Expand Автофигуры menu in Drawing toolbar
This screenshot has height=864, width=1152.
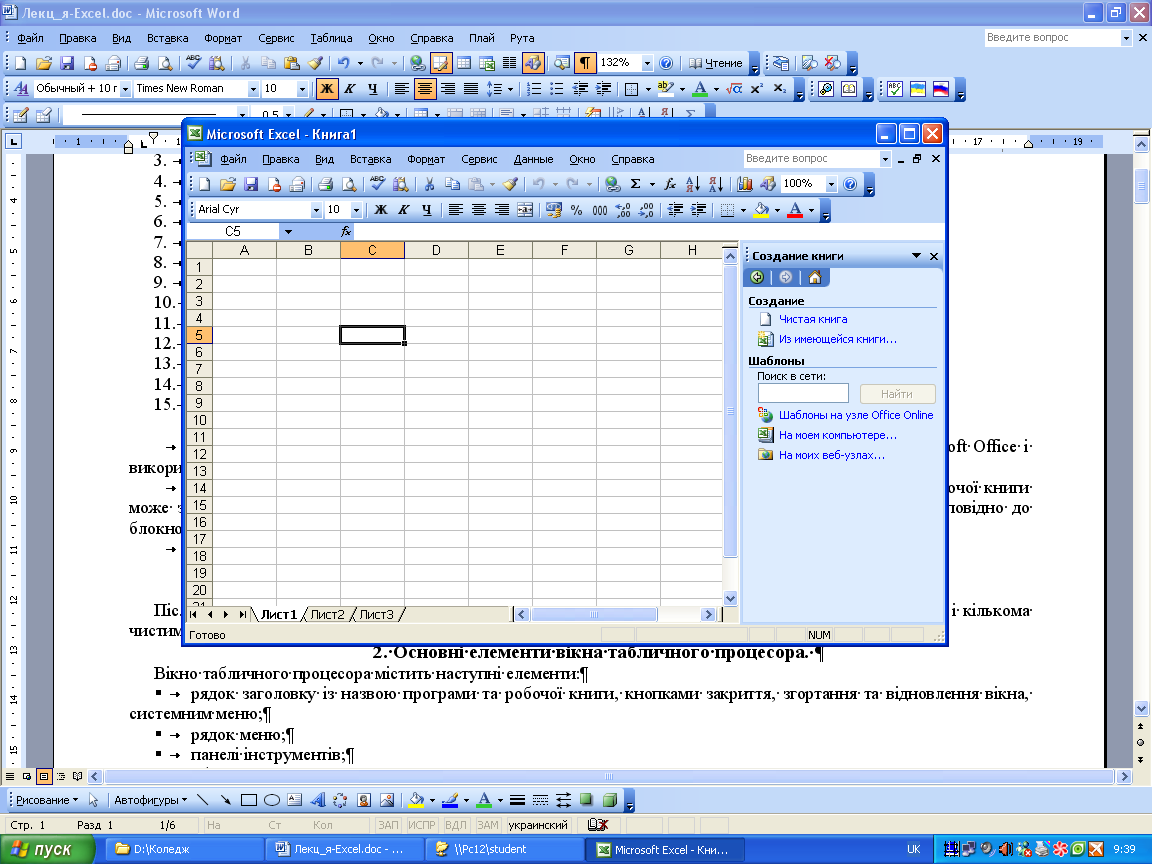point(150,800)
